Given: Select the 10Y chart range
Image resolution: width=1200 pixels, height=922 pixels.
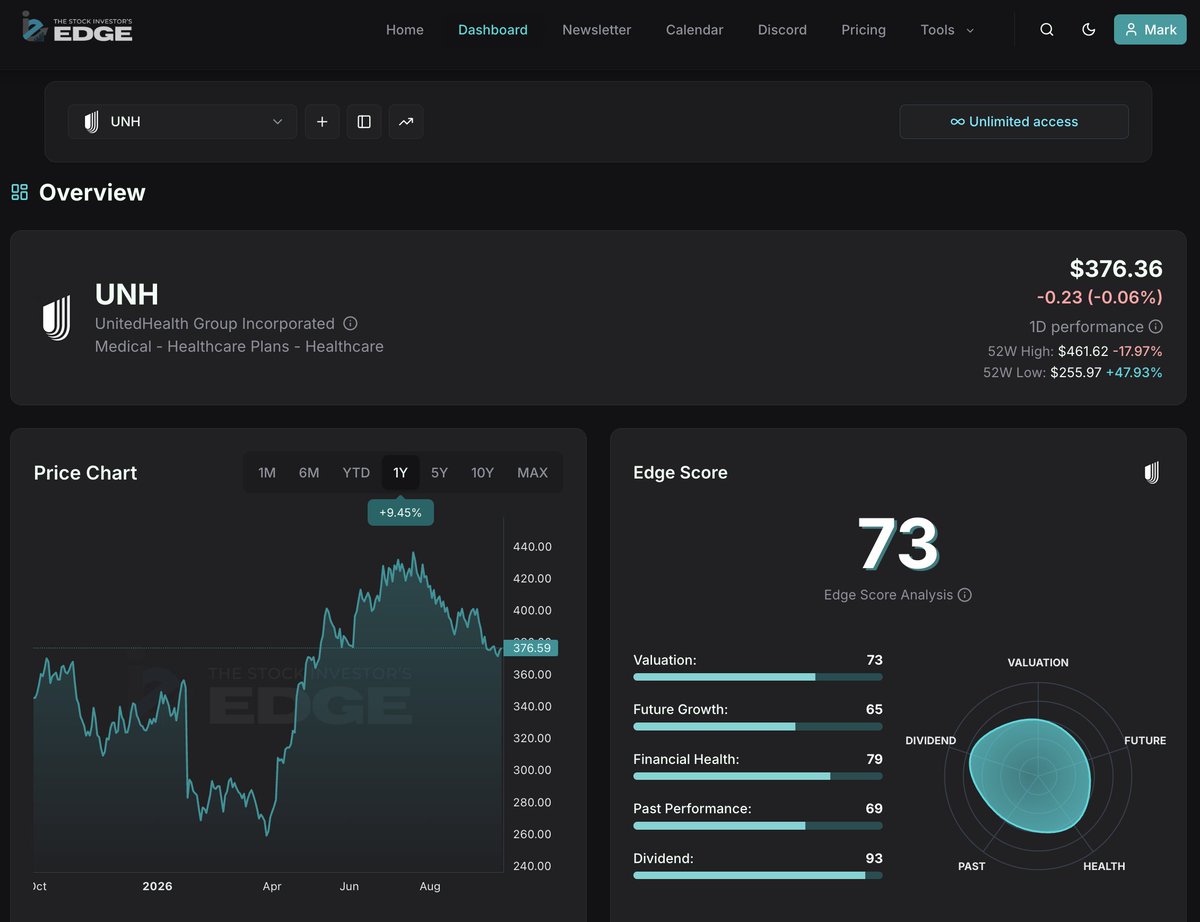Looking at the screenshot, I should pos(483,473).
